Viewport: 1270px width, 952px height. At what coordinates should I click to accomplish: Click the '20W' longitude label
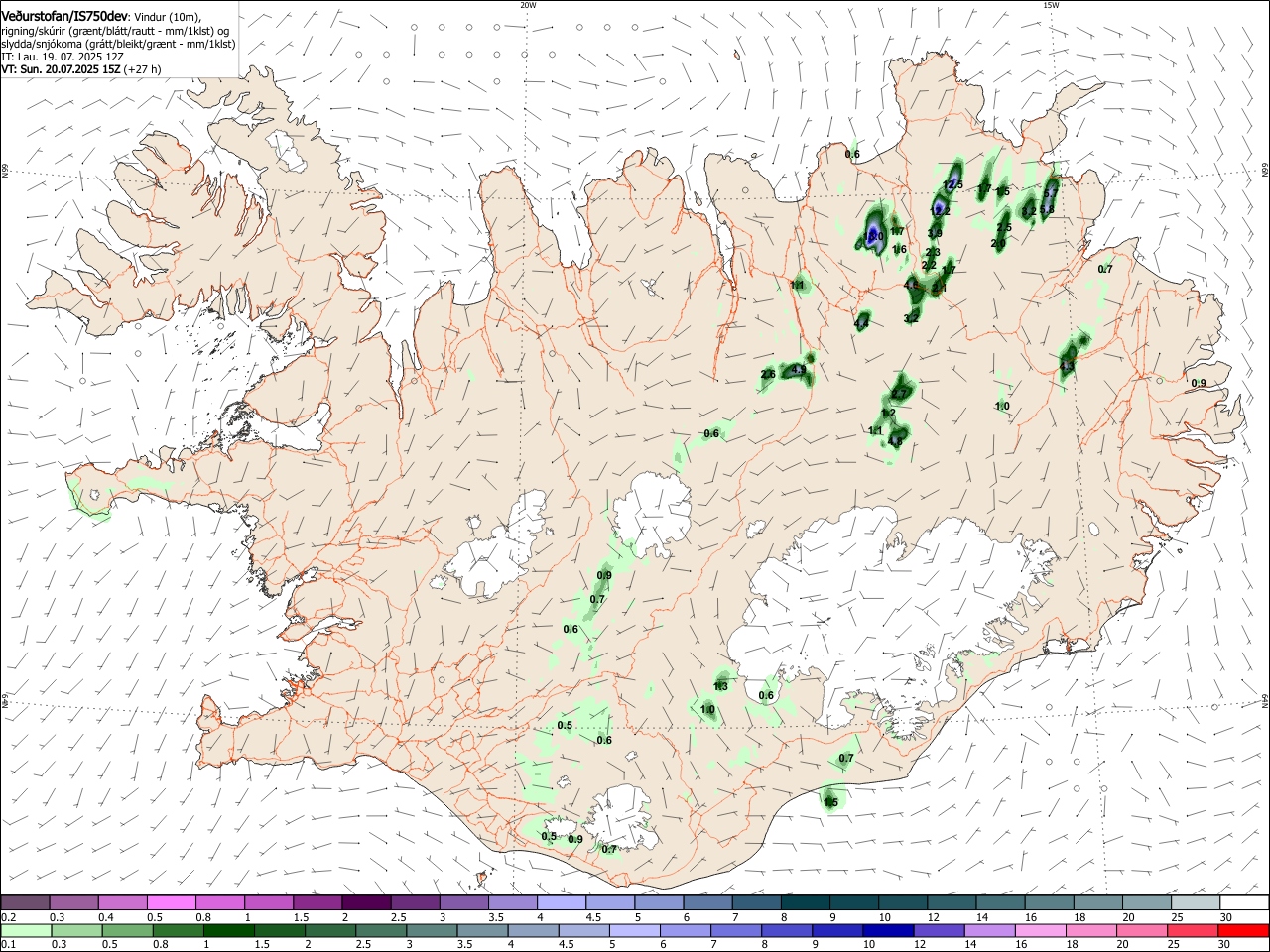click(528, 5)
